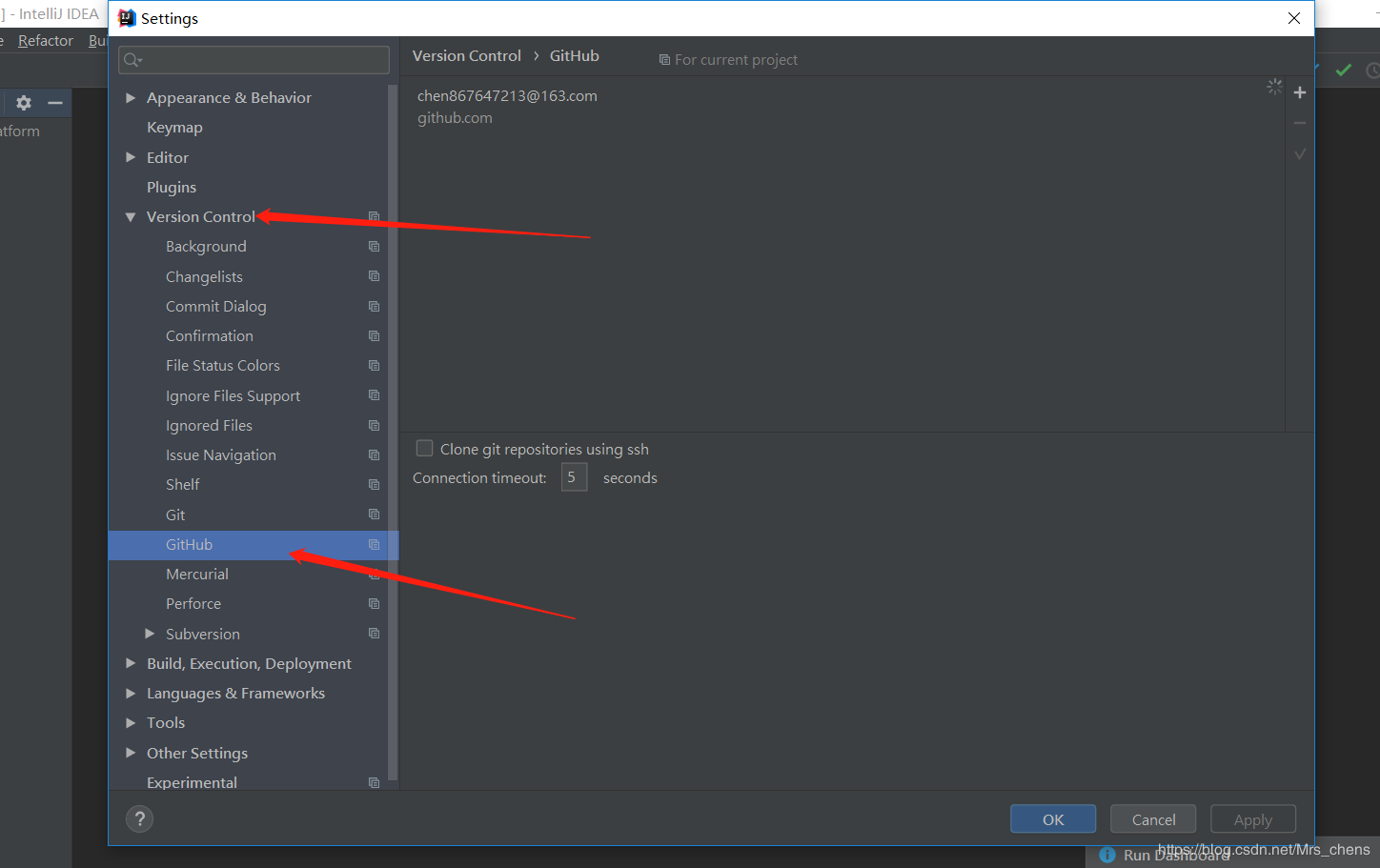Click project-level icon beside Experimental
This screenshot has width=1380, height=868.
[x=374, y=782]
